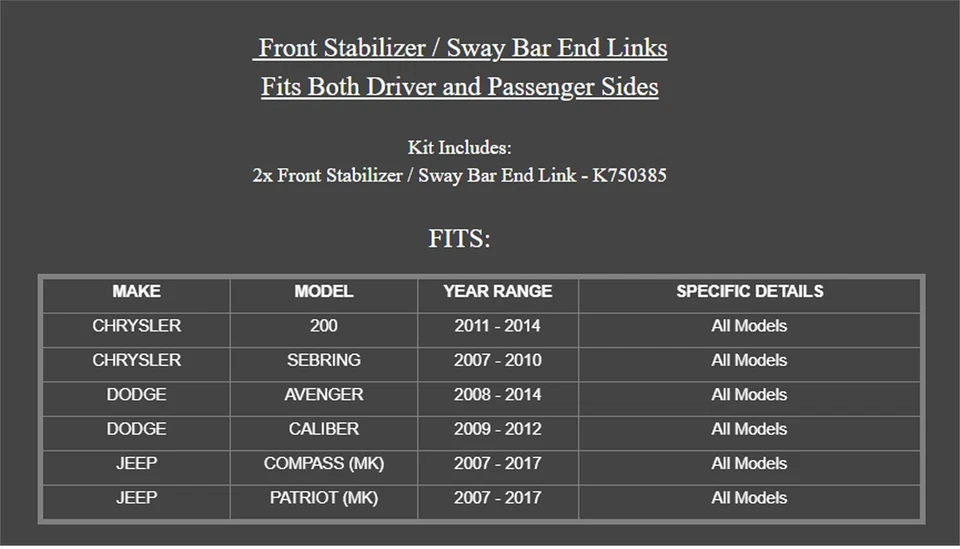Select the 2008 - 2014 year range cell

pyautogui.click(x=497, y=395)
